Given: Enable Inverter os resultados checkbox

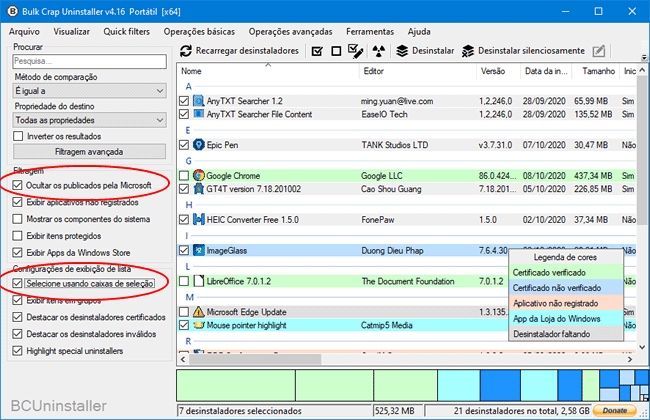Looking at the screenshot, I should coord(20,136).
